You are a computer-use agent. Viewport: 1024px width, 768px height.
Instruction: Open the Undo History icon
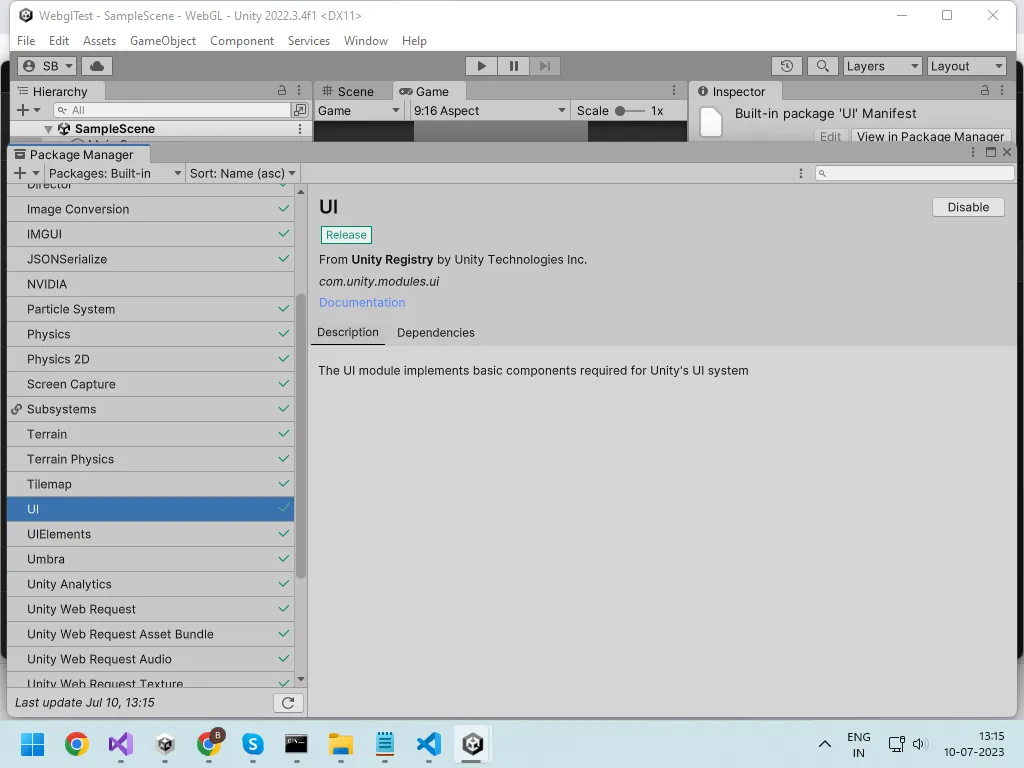(787, 66)
